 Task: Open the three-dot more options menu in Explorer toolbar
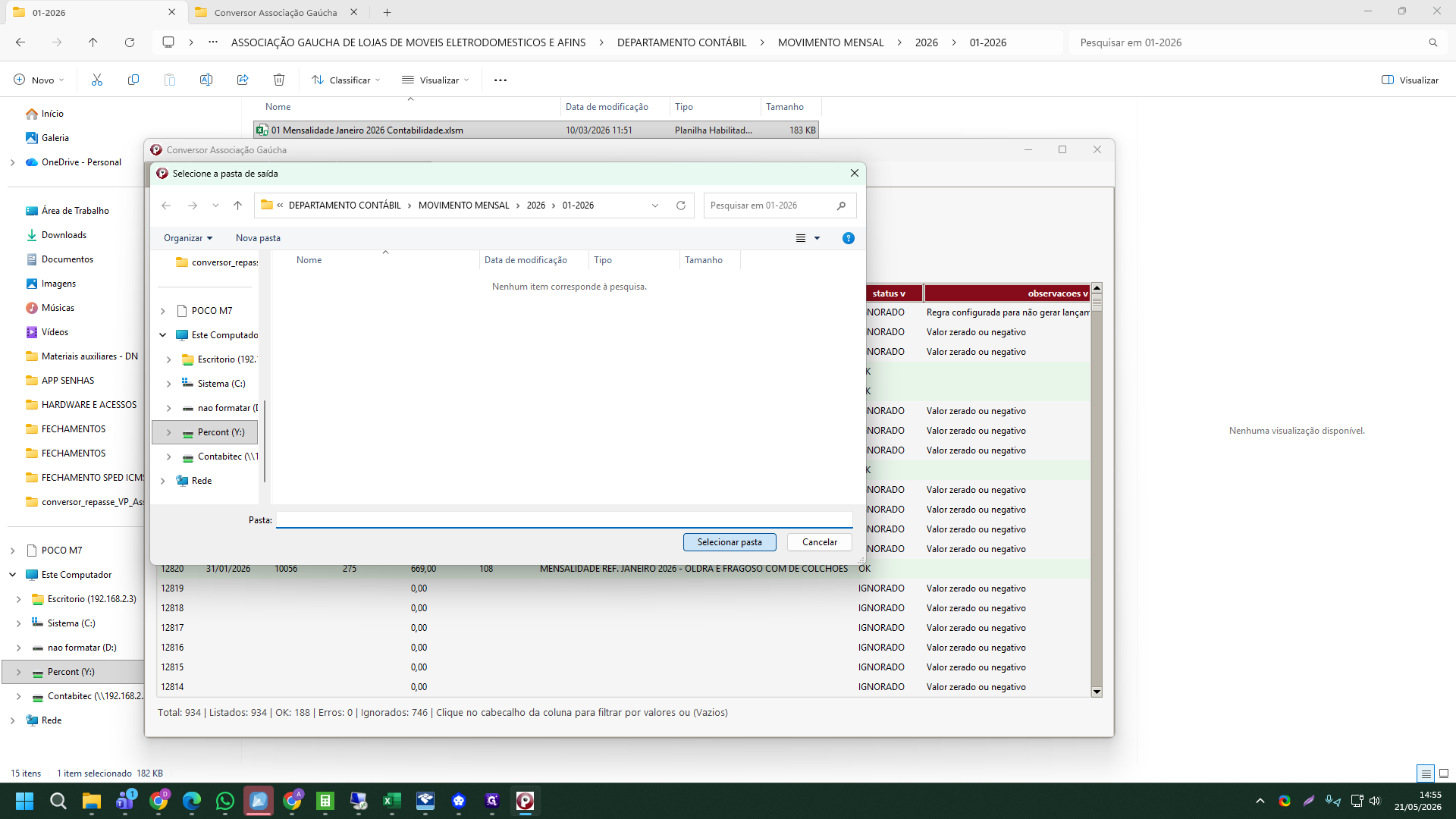click(500, 80)
